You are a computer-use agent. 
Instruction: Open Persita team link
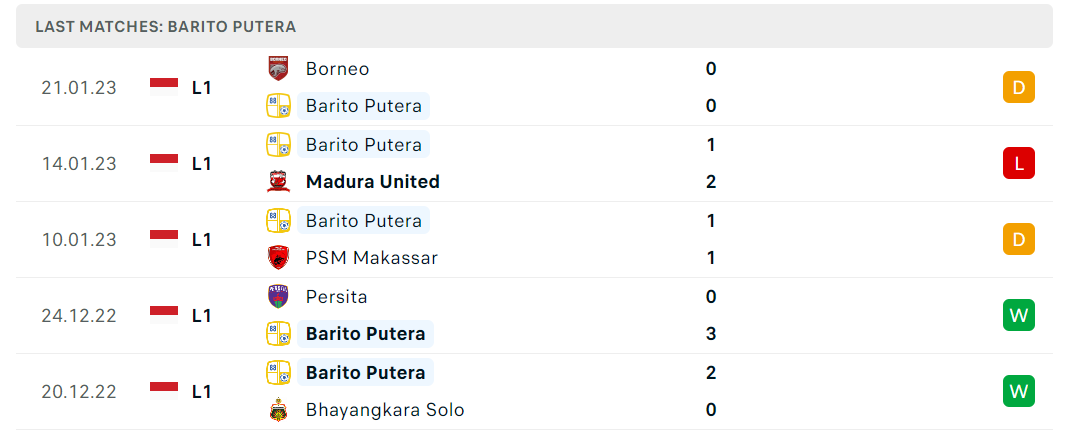pyautogui.click(x=336, y=297)
